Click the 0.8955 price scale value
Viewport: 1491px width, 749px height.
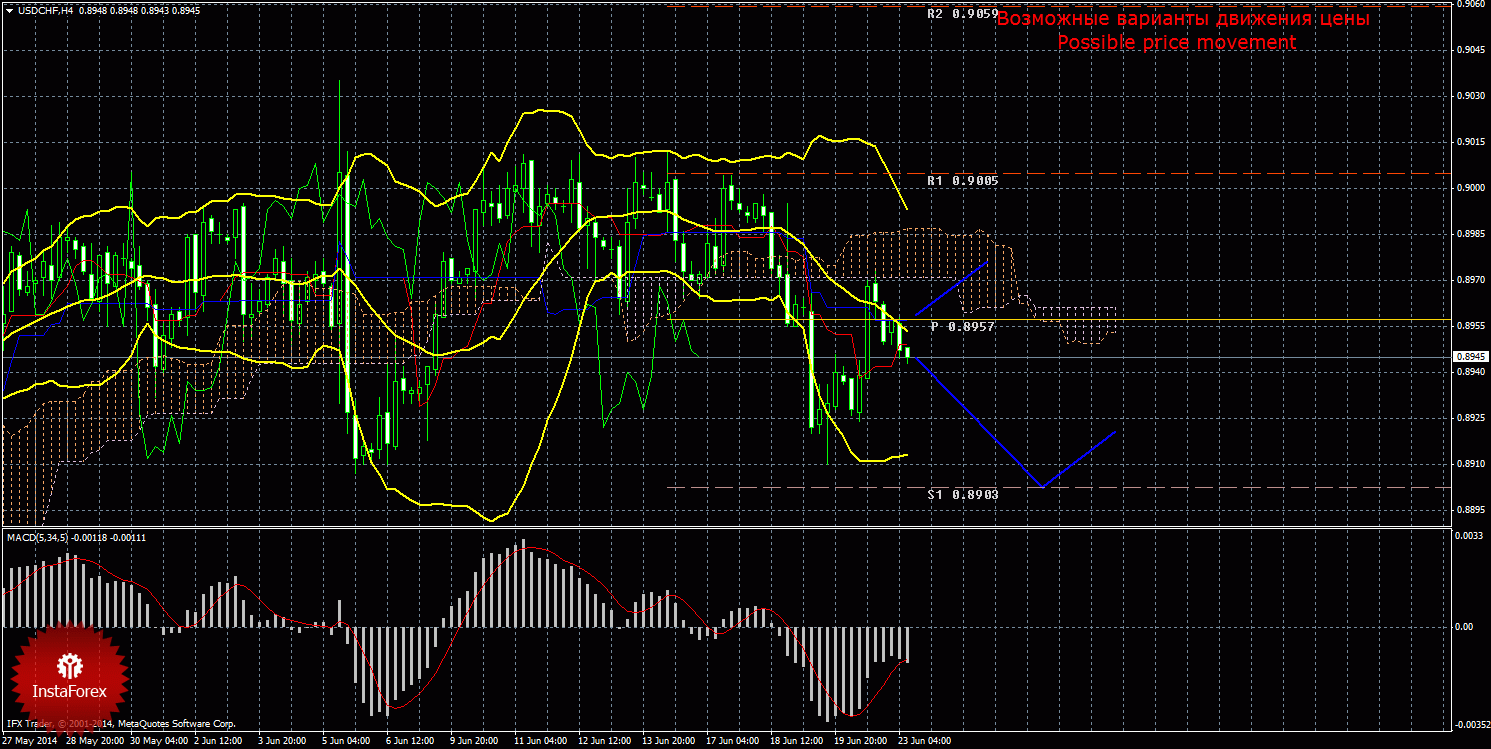1469,326
